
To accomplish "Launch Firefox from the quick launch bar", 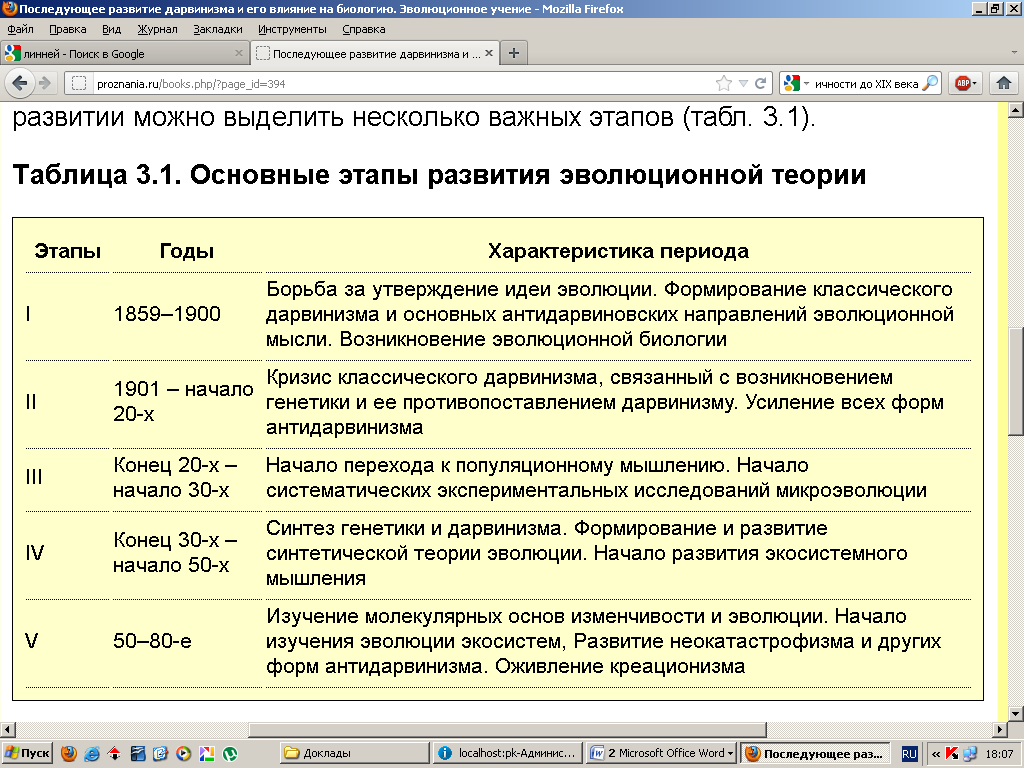I will pos(69,754).
